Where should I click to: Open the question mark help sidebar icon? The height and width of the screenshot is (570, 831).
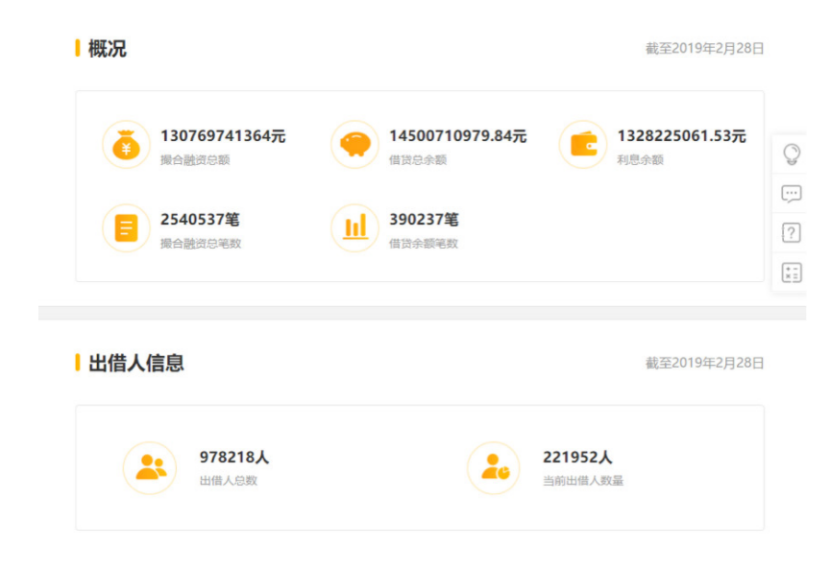coord(791,233)
